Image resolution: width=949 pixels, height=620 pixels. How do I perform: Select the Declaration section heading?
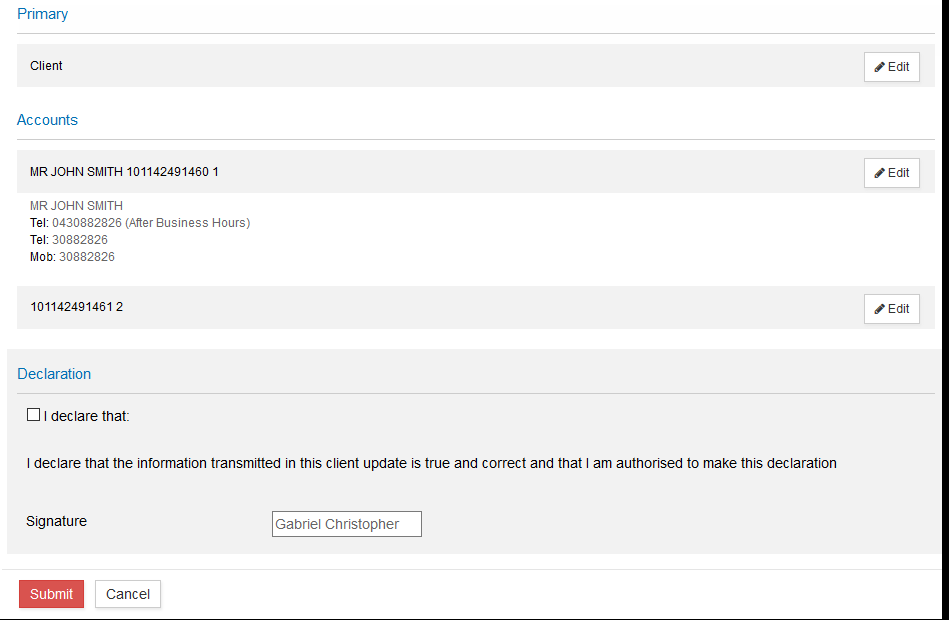coord(54,374)
